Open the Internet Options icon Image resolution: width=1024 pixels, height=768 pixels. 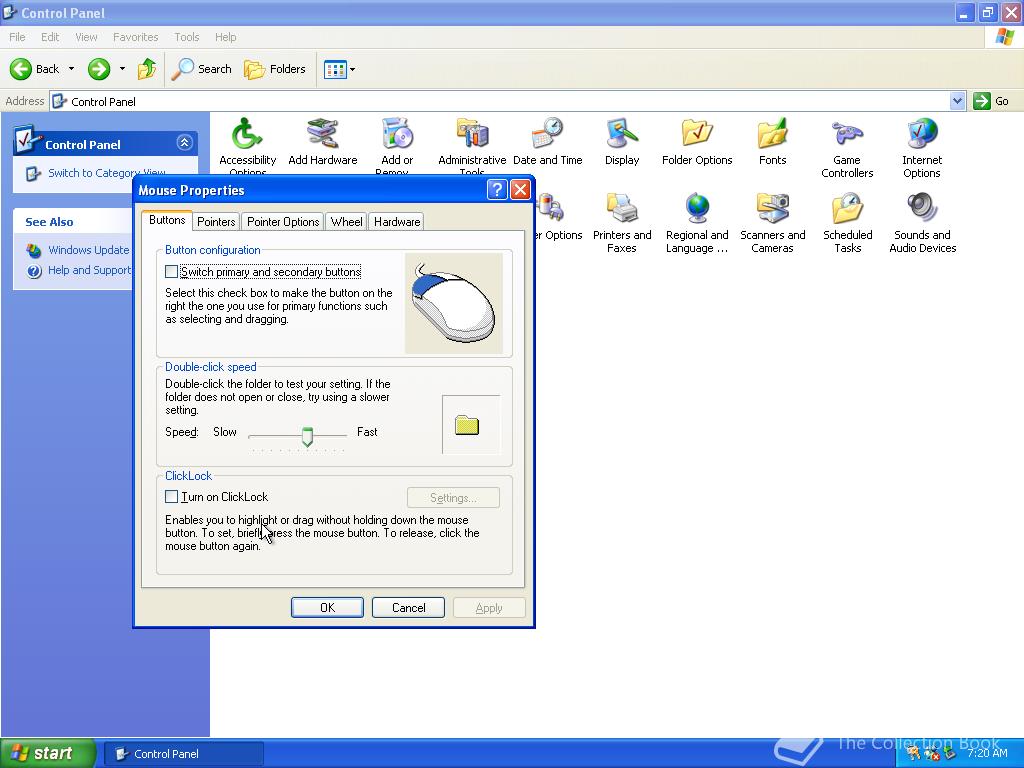[921, 134]
